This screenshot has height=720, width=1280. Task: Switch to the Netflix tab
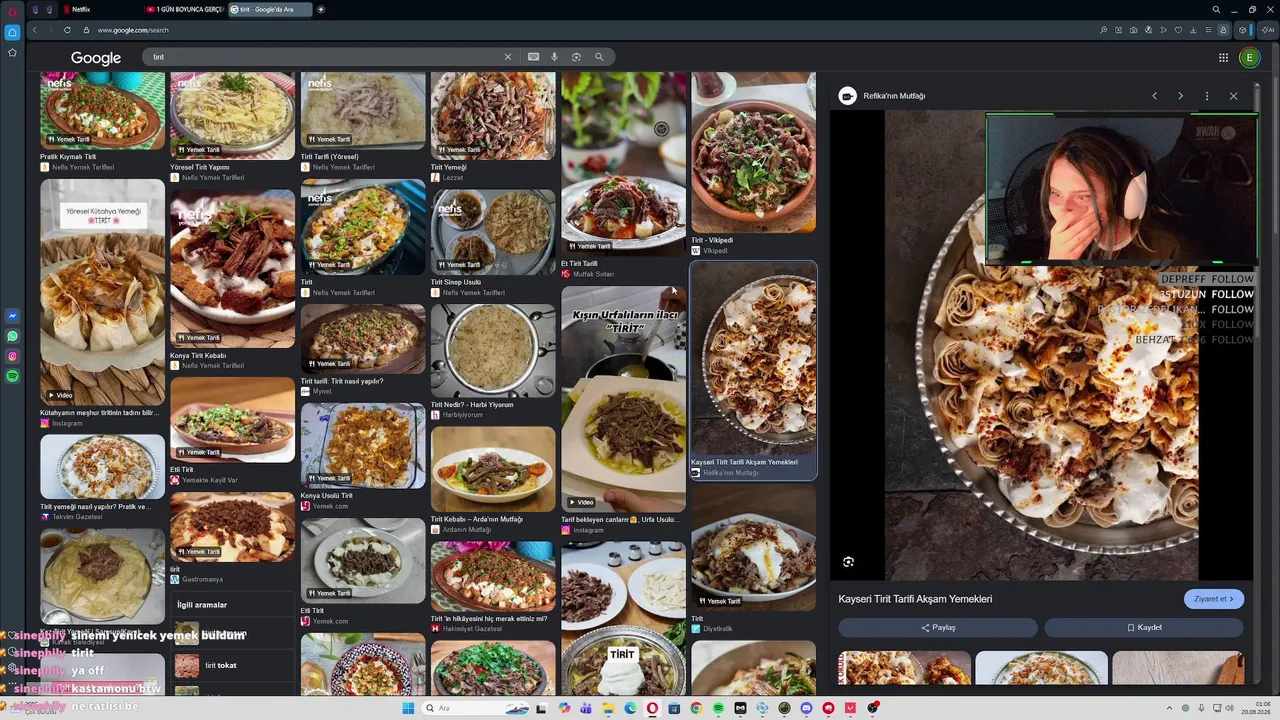tap(98, 9)
